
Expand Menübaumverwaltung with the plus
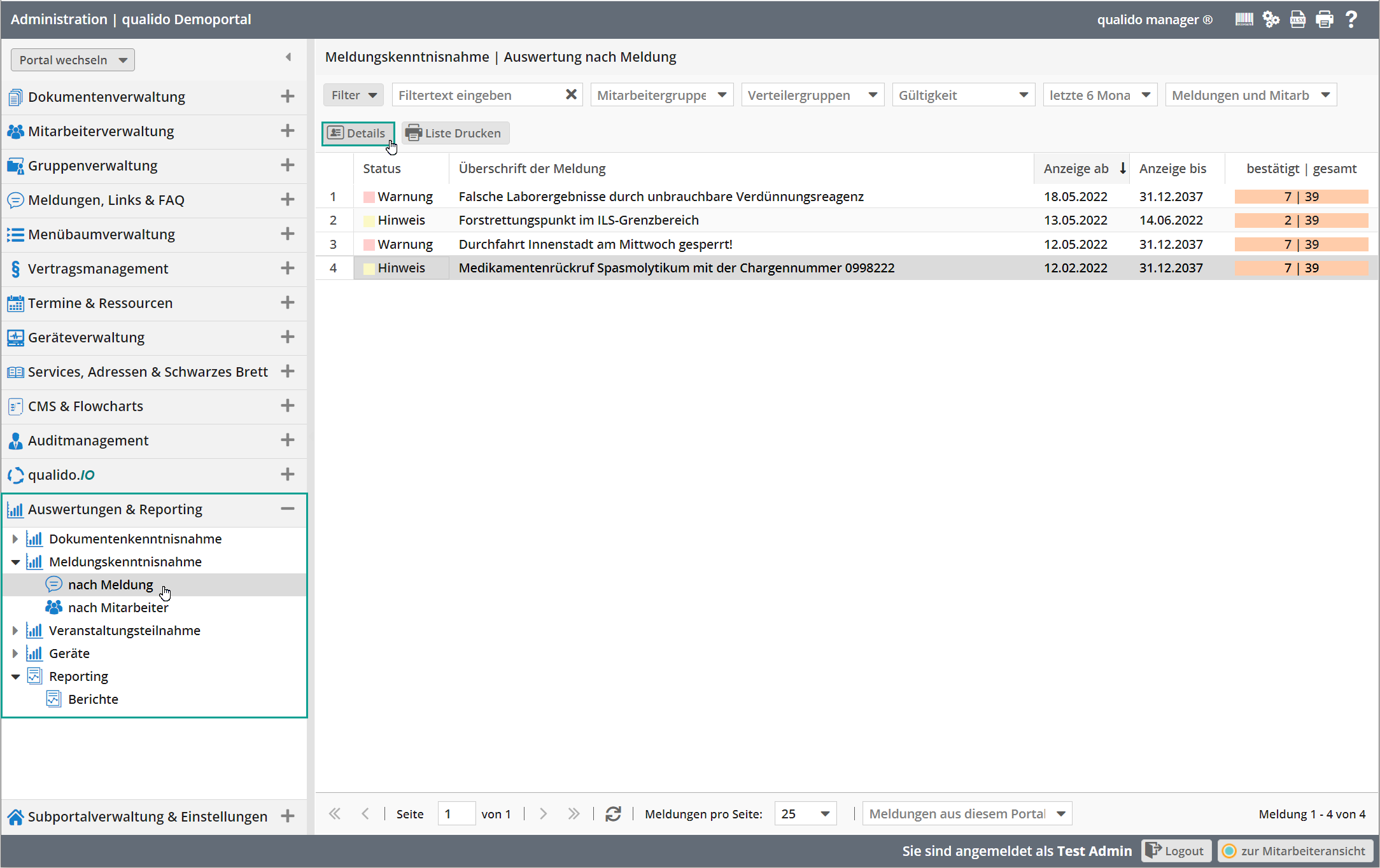pos(288,234)
